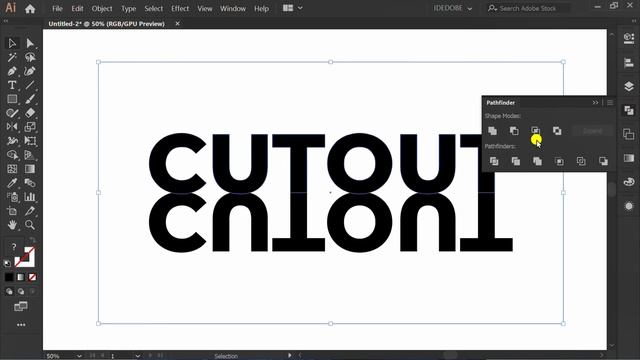
Task: Open the Pathfinder panel options menu
Action: (610, 103)
